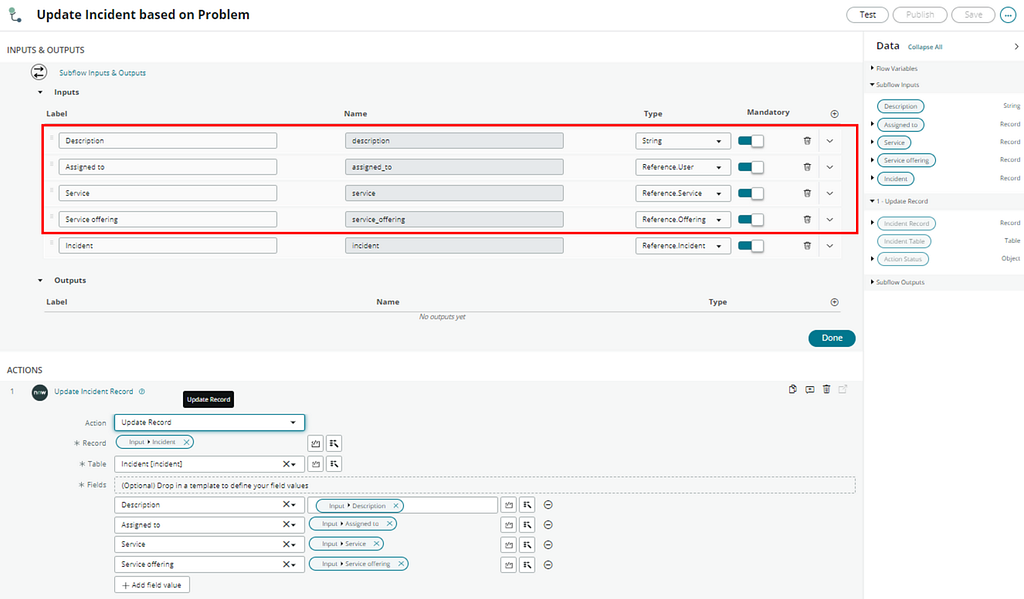Toggle Mandatory switch for Service offering

[x=750, y=219]
